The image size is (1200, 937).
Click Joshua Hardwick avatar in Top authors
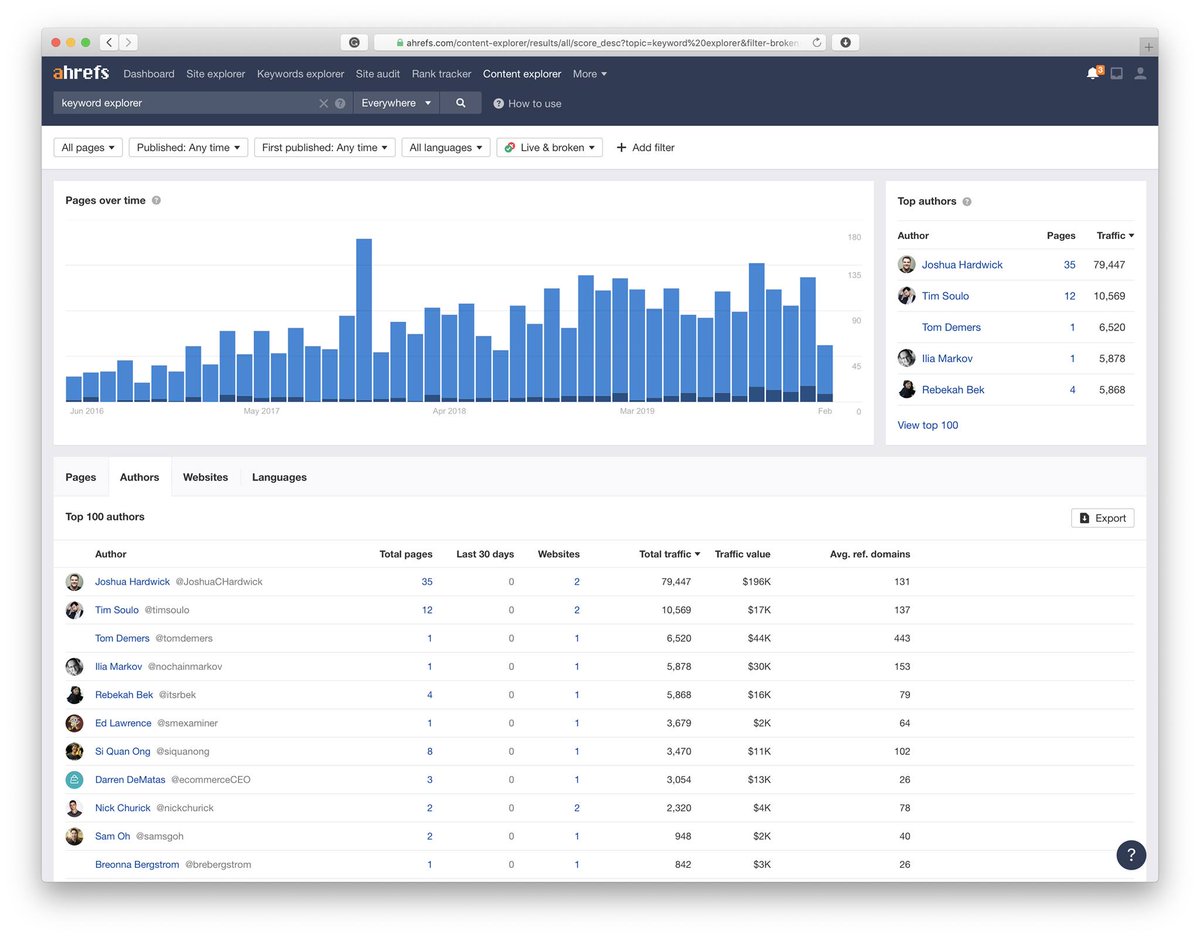(x=906, y=265)
